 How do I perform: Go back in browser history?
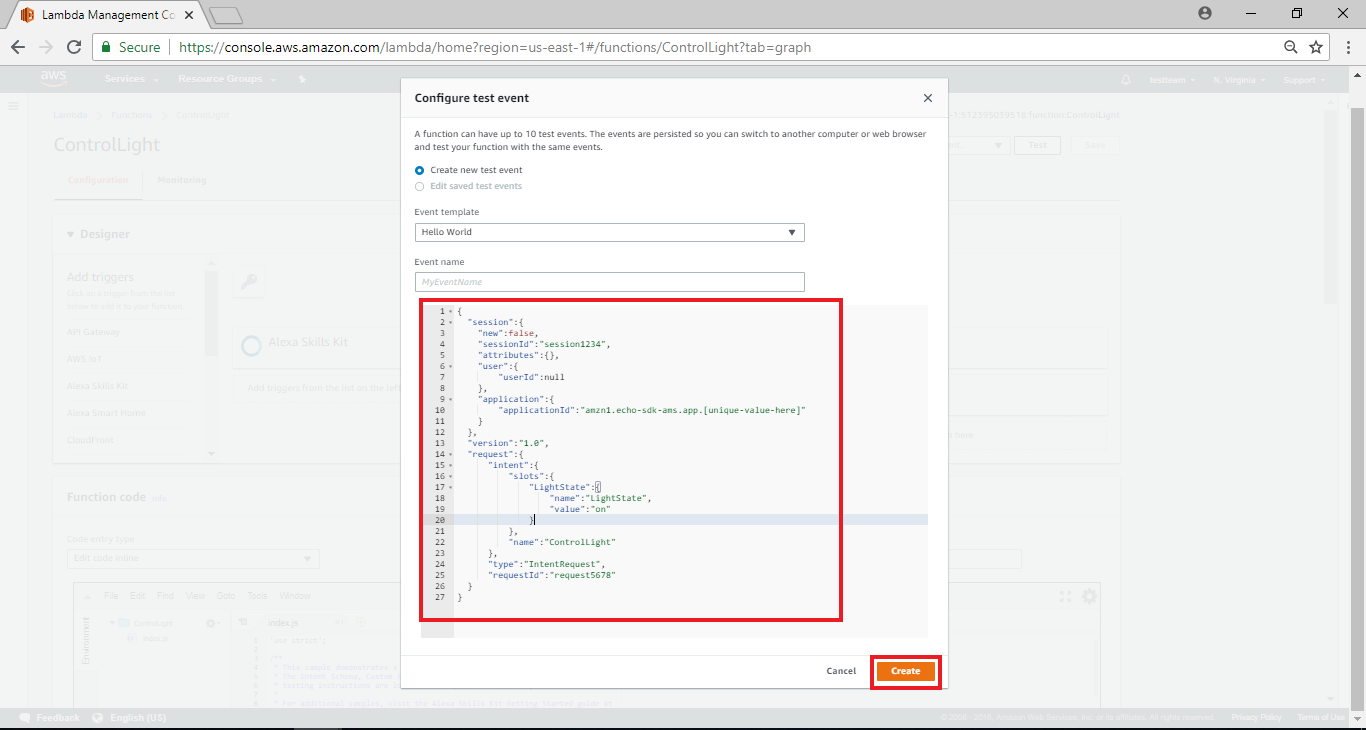point(18,47)
